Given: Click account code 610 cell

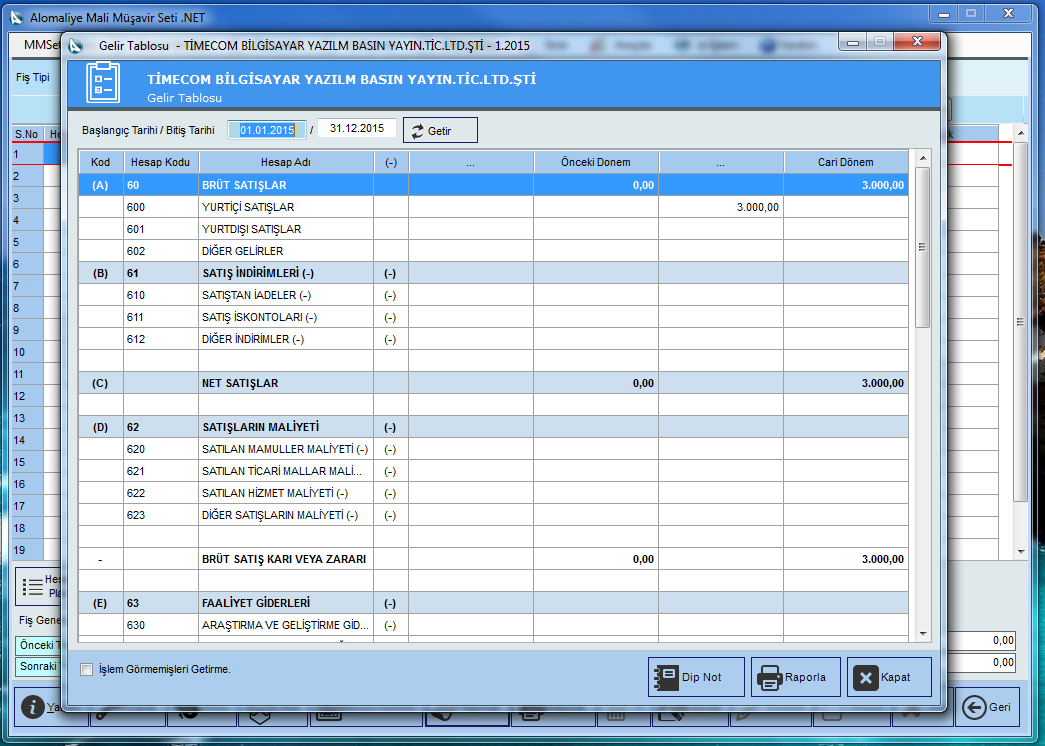Looking at the screenshot, I should (161, 295).
